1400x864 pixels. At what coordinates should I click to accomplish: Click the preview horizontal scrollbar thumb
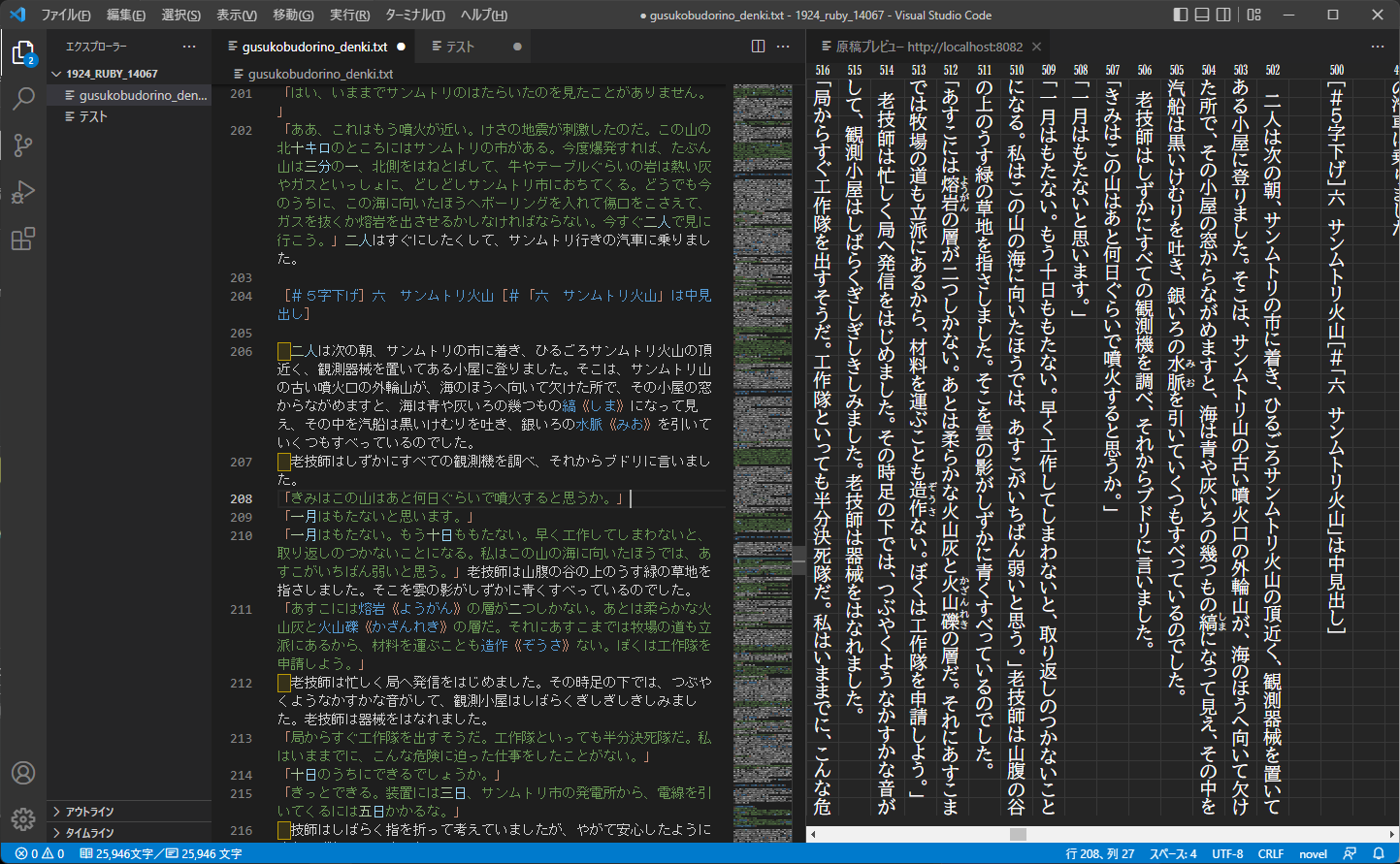coord(1018,834)
